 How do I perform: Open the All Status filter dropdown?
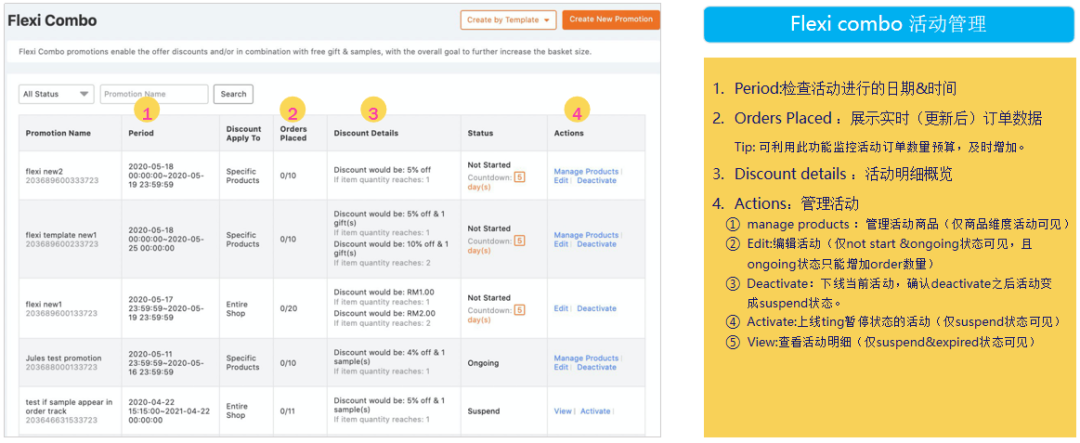click(56, 94)
